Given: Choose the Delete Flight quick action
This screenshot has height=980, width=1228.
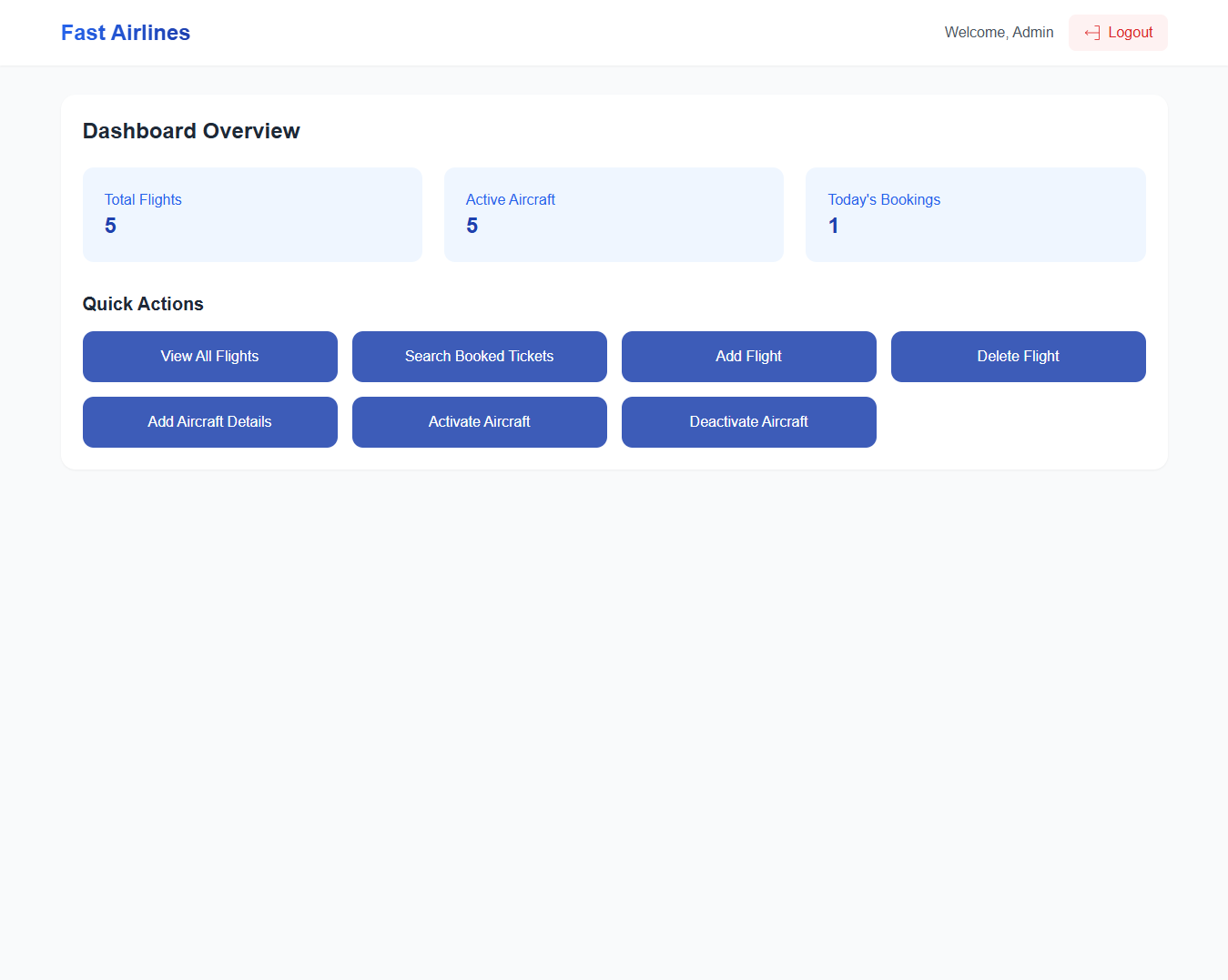Looking at the screenshot, I should (1018, 357).
